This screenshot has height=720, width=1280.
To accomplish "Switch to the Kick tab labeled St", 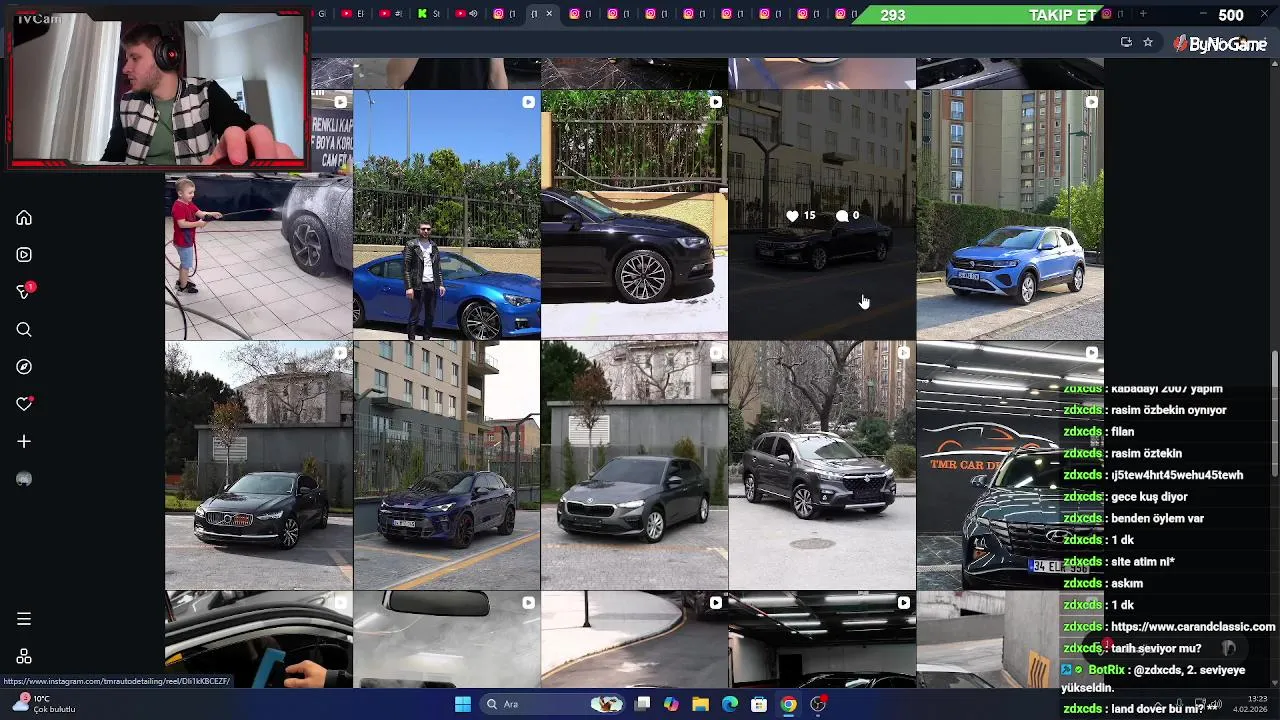I will point(429,14).
